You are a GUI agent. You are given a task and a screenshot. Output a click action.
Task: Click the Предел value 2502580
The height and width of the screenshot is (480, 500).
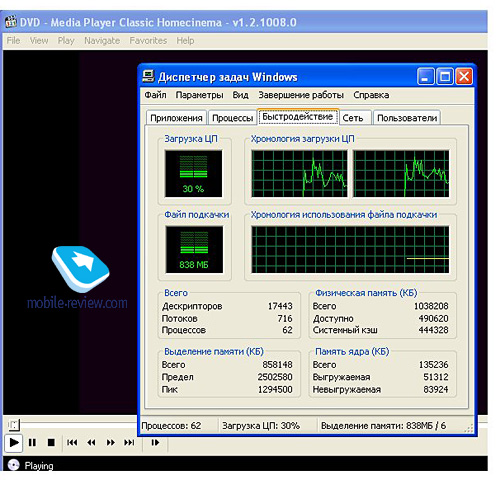pyautogui.click(x=275, y=377)
